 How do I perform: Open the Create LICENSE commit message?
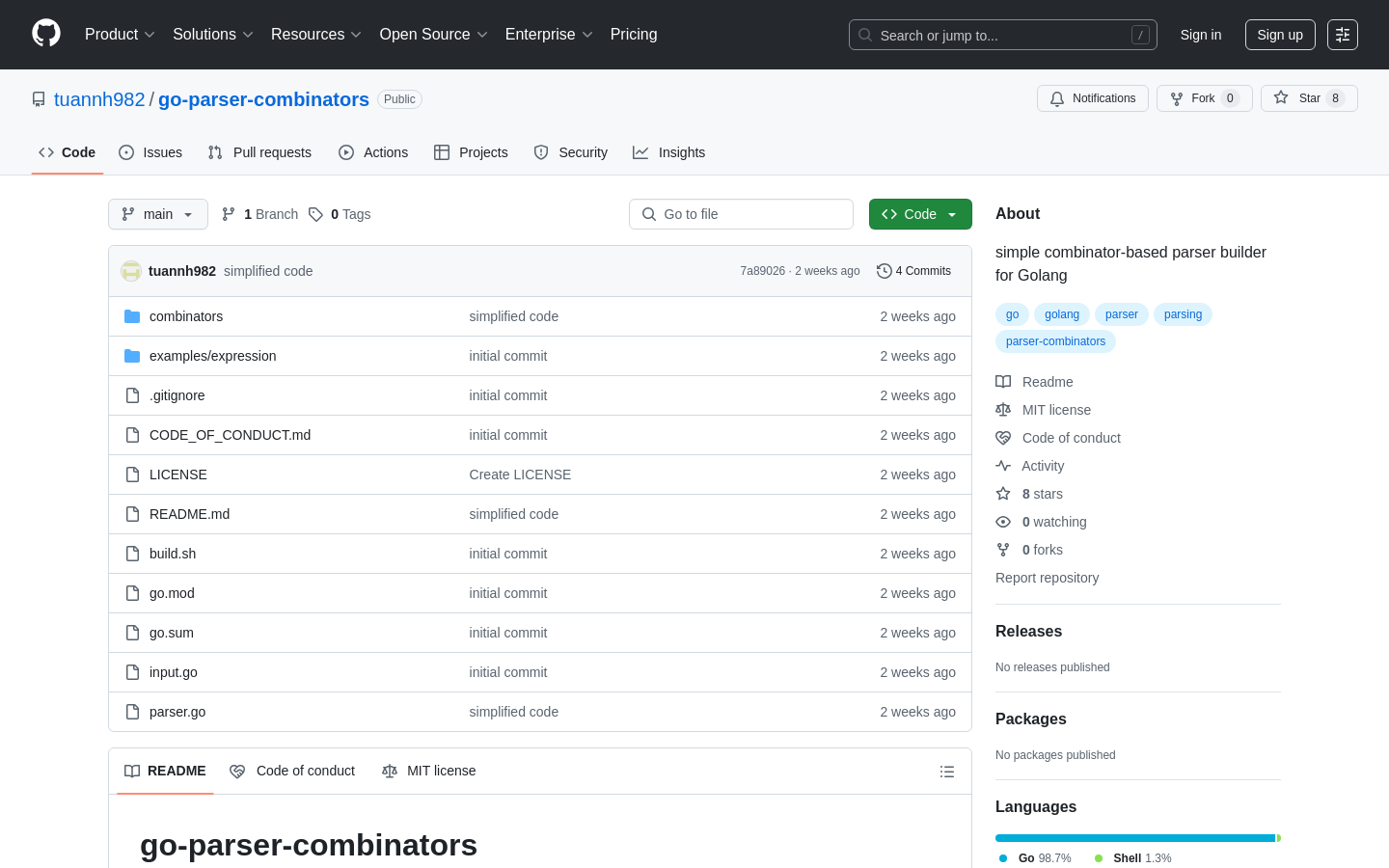(x=520, y=475)
